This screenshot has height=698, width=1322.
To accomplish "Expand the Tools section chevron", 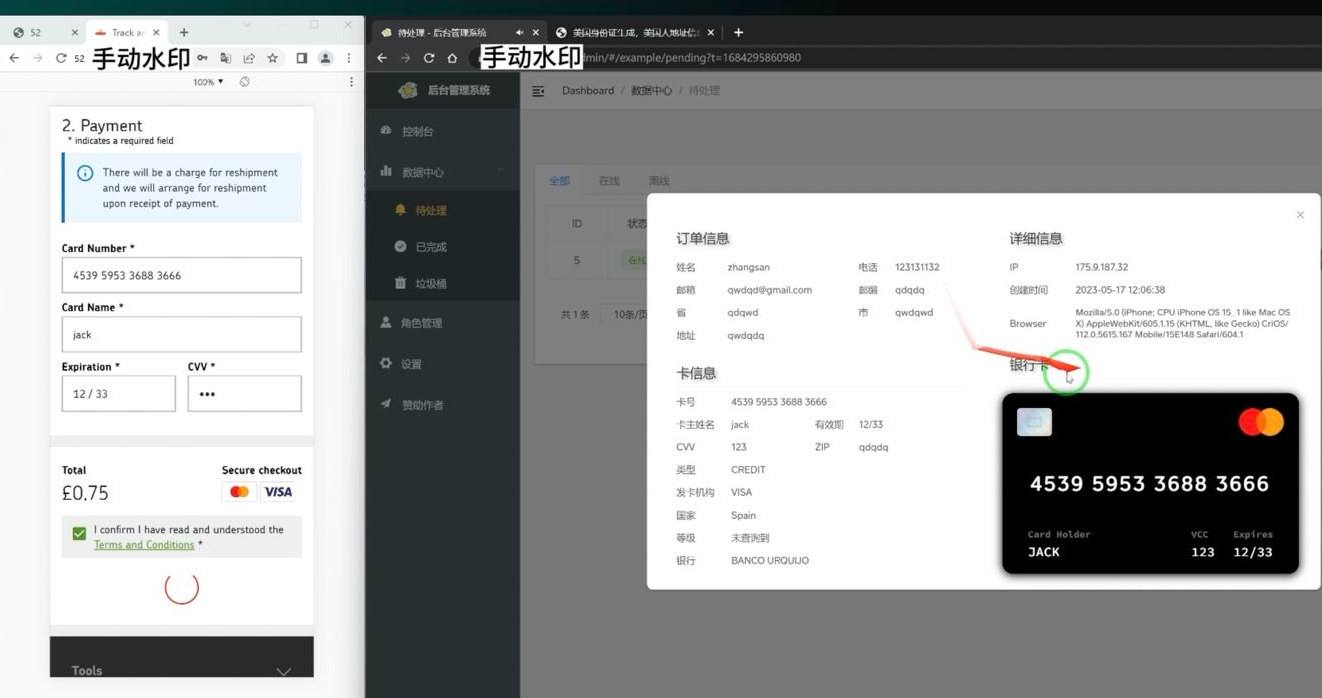I will (x=284, y=671).
